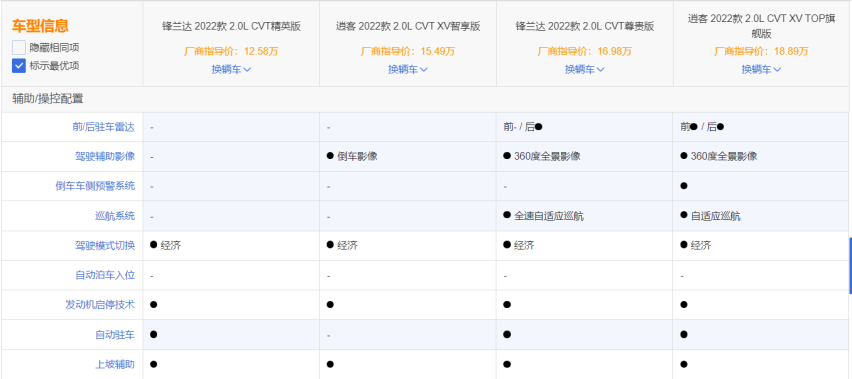Click the 辅助/操控配置 section header
The width and height of the screenshot is (852, 379).
[x=48, y=99]
